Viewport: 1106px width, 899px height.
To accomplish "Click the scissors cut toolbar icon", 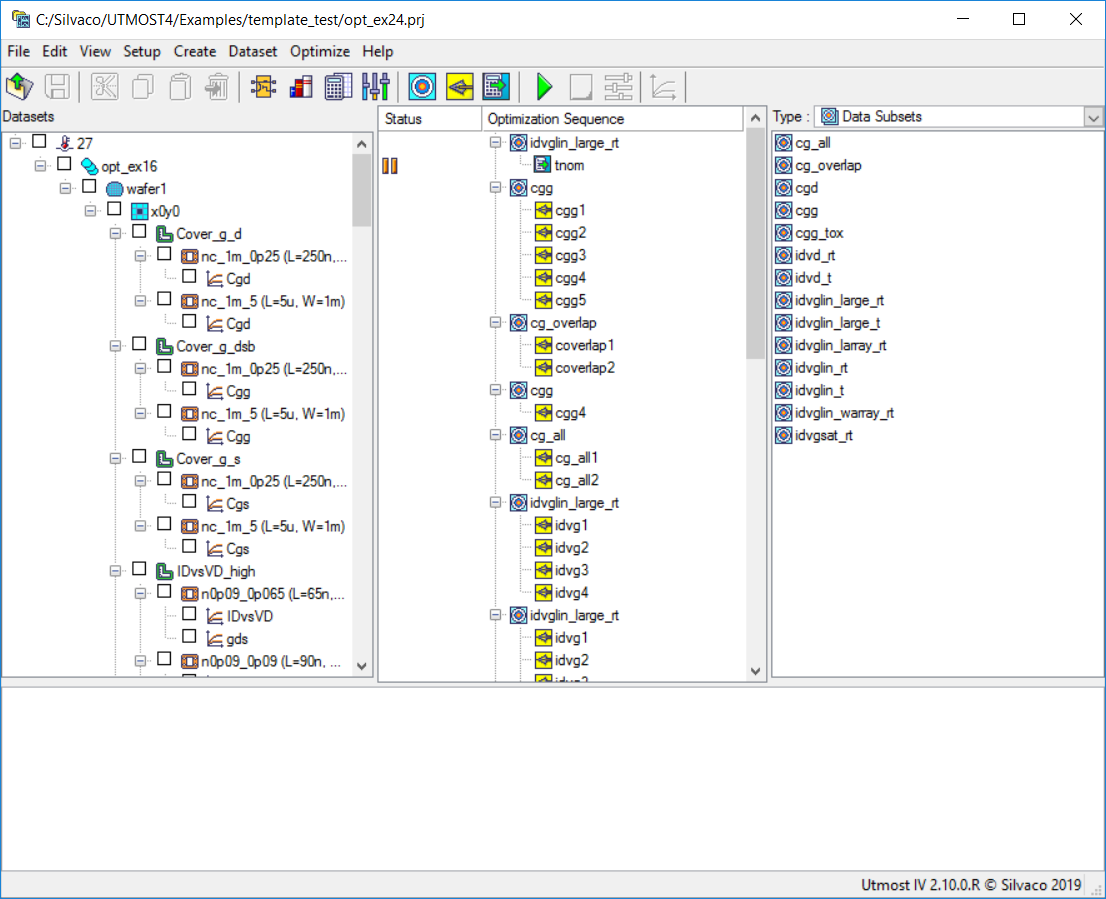I will (104, 87).
